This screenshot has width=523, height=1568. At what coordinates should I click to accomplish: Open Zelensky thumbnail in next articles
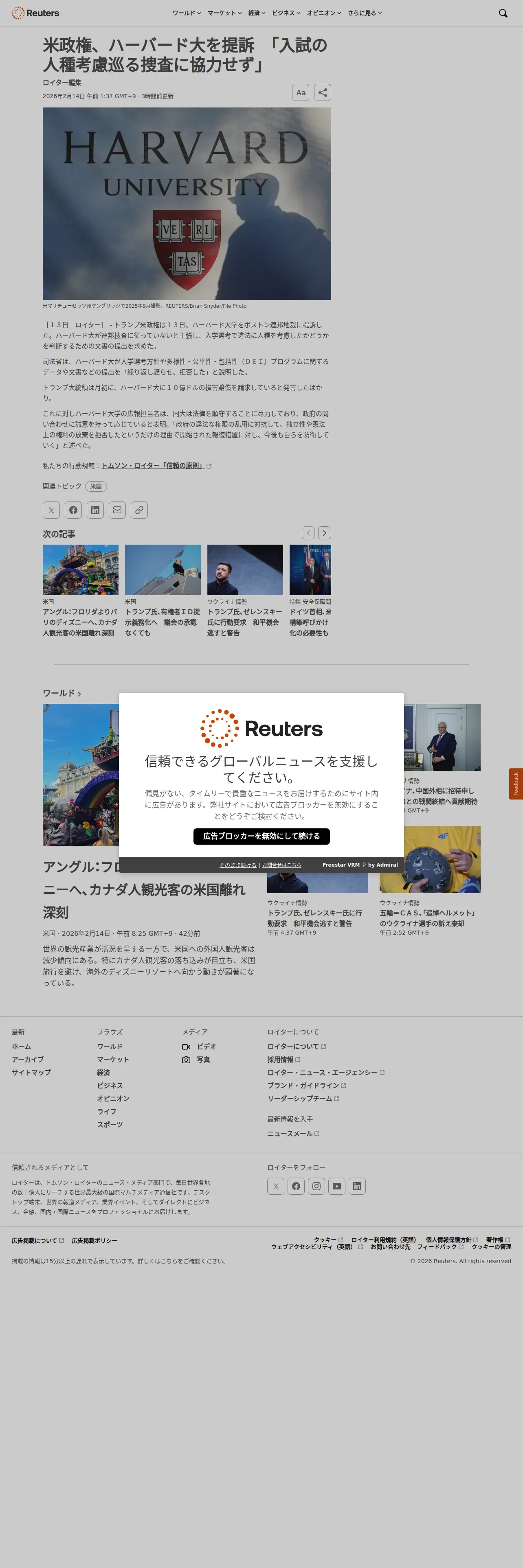245,570
